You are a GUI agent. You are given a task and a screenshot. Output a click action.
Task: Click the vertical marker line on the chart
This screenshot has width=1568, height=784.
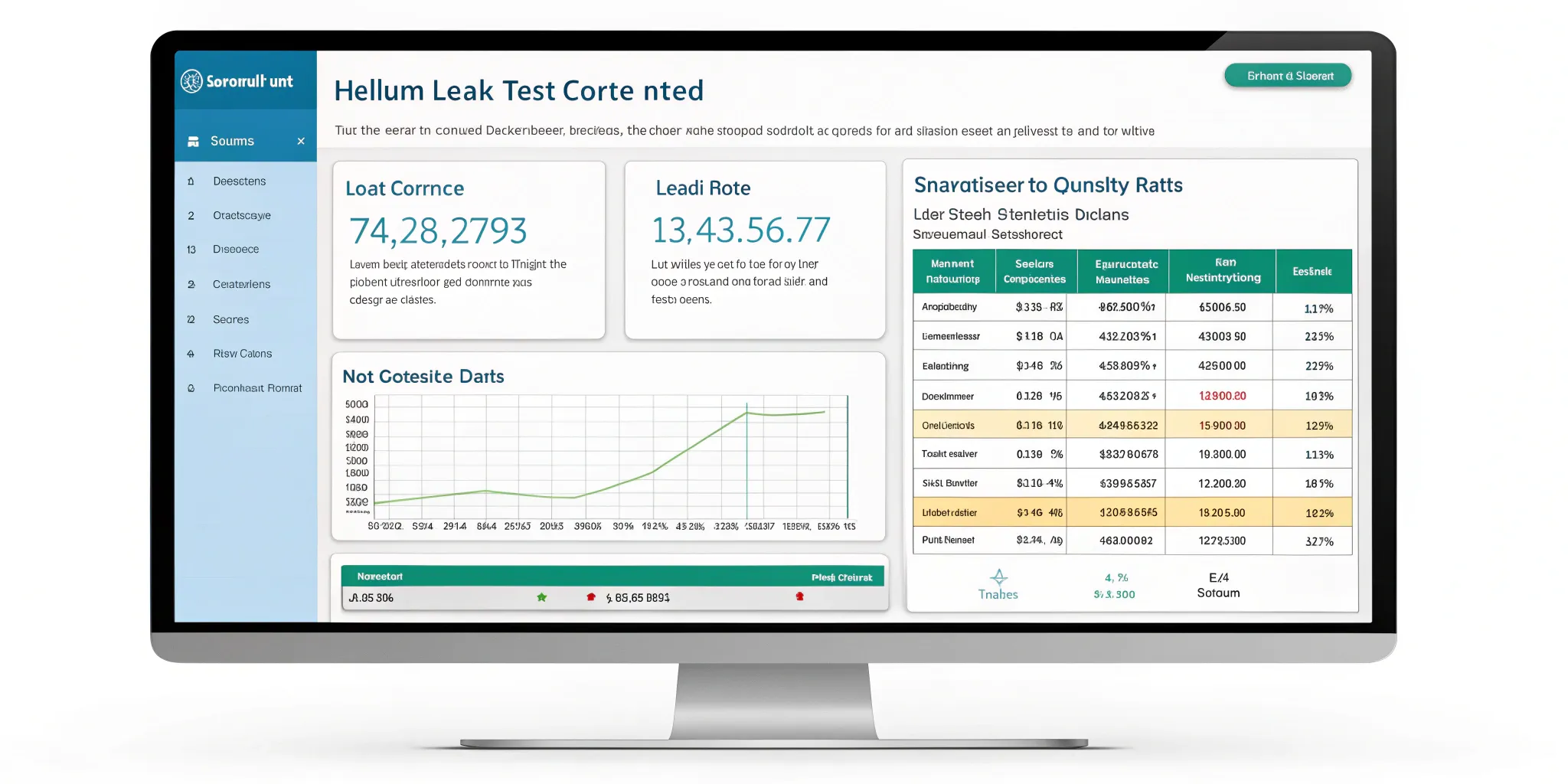746,459
